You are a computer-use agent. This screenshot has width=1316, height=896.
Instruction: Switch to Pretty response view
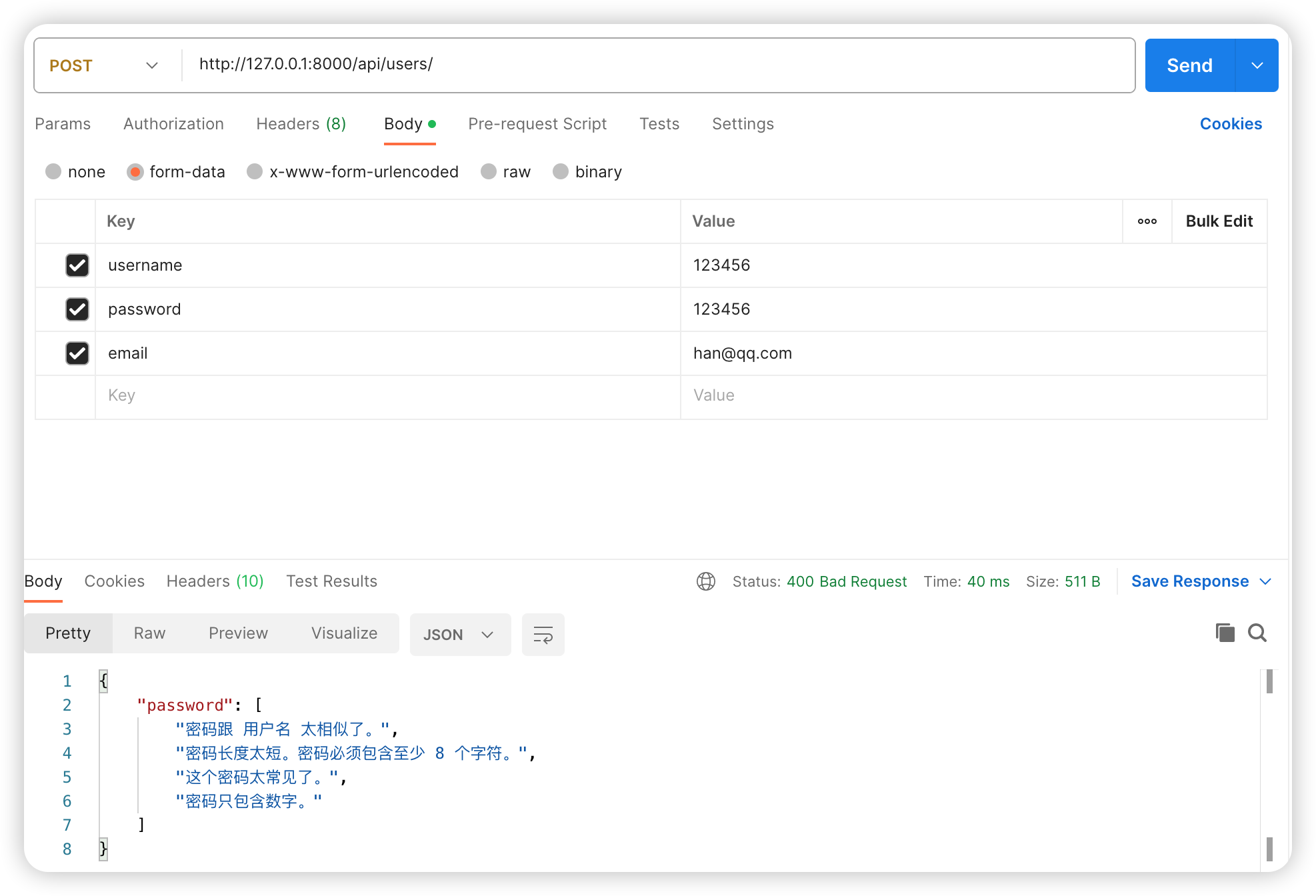68,633
